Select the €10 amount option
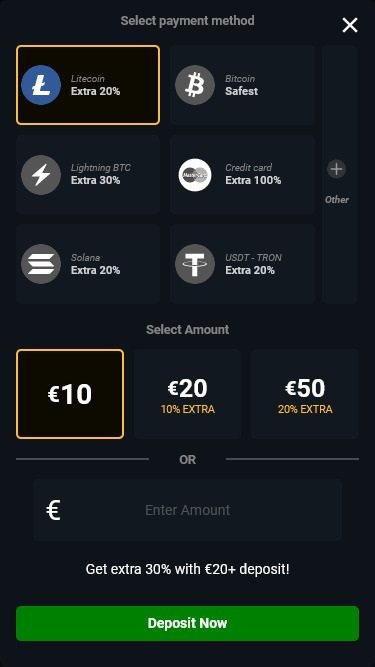Image resolution: width=375 pixels, height=667 pixels. click(x=70, y=394)
